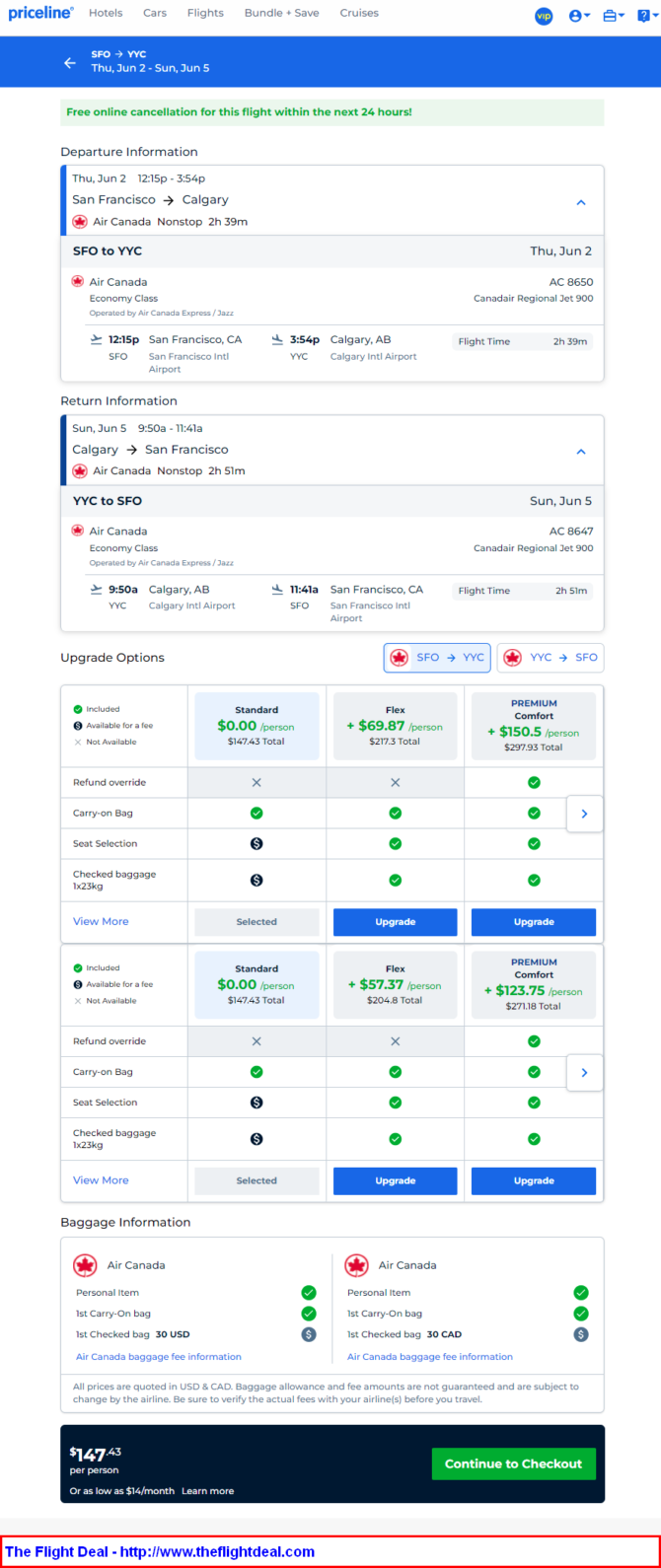Click Calgary Intl Airport link in departure details
The image size is (661, 1568).
(374, 356)
